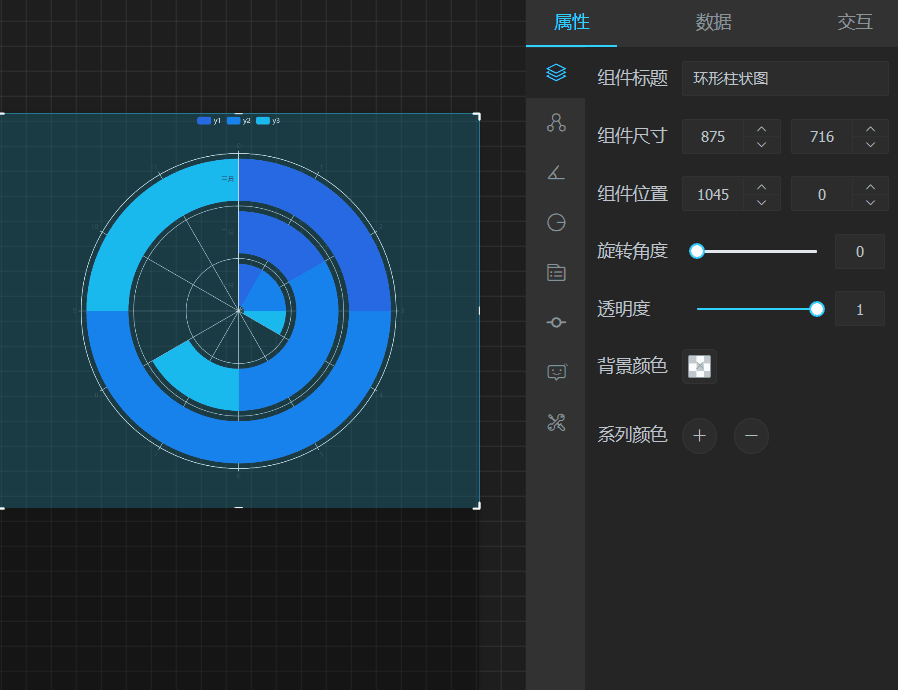Viewport: 898px width, 690px height.
Task: Click the height field showing 716
Action: tap(821, 136)
